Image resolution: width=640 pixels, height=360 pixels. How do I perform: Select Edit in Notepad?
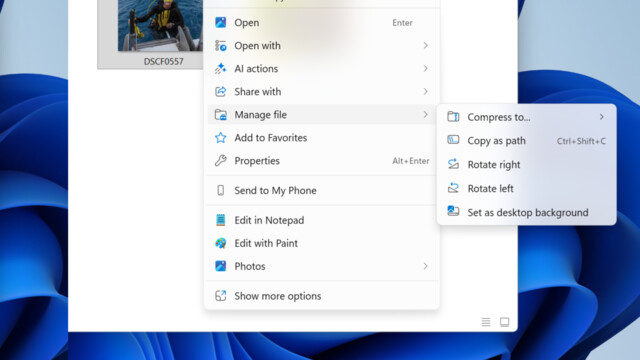point(322,220)
